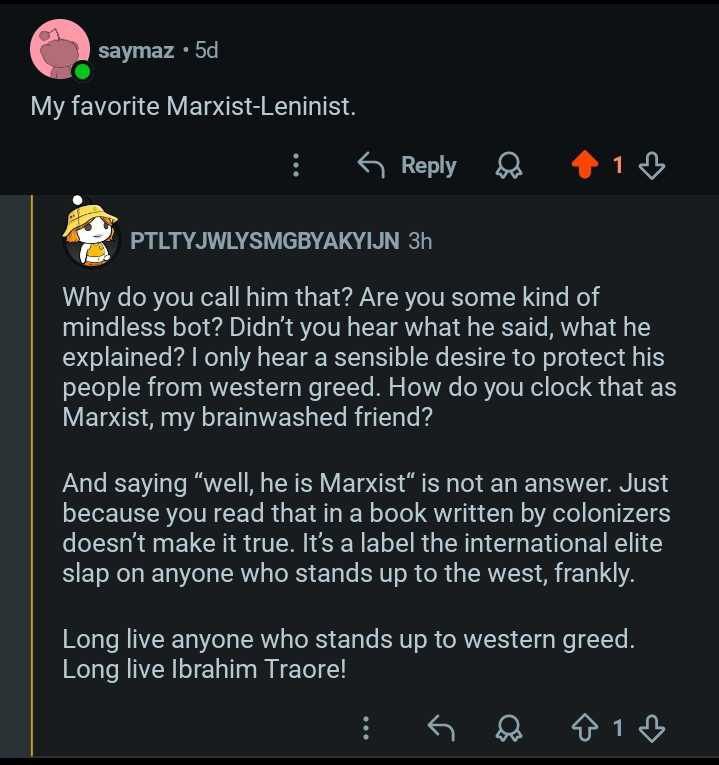Click Reply on saymaz's comment

point(408,166)
